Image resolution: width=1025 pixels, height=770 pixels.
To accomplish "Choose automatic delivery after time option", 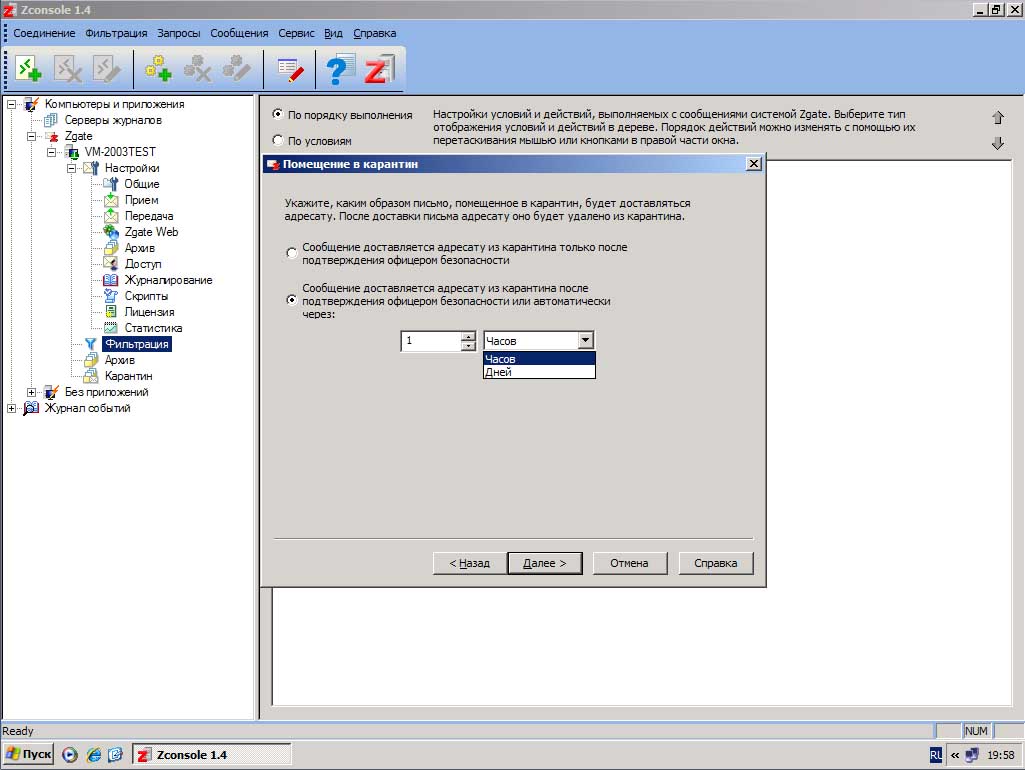I will (x=292, y=301).
